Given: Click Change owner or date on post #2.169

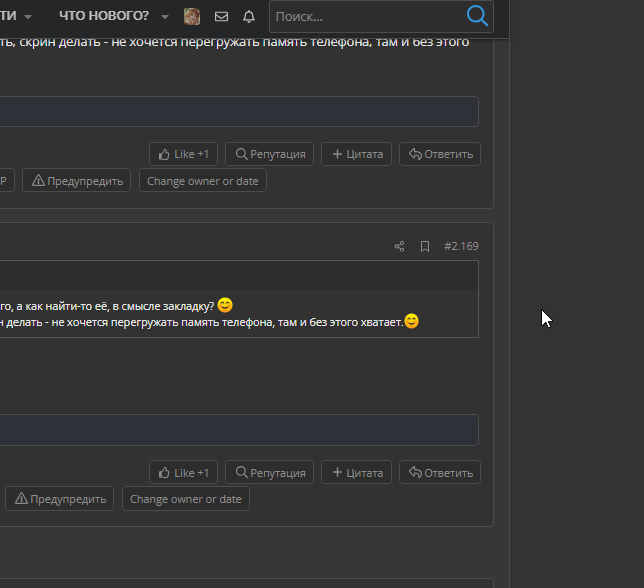Looking at the screenshot, I should click(186, 498).
